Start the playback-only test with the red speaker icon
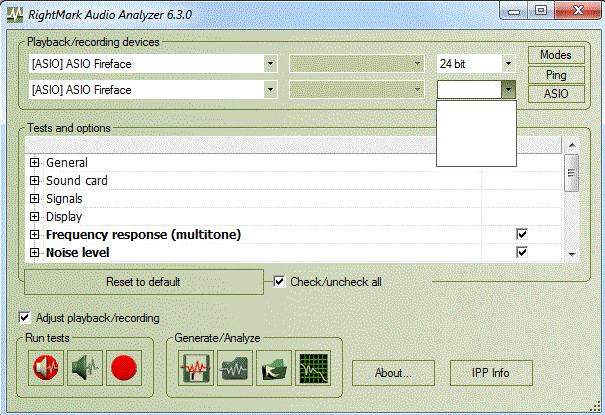The height and width of the screenshot is (415, 605). [x=46, y=368]
